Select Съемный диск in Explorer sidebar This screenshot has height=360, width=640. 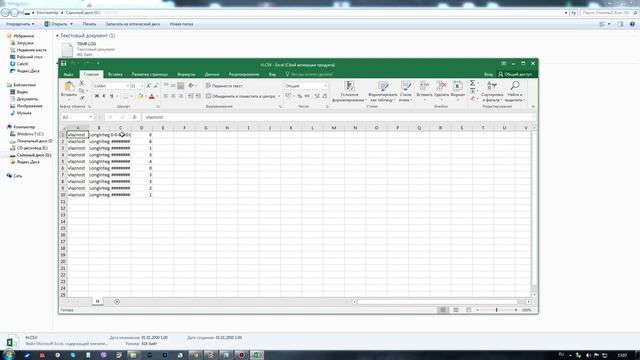31,155
